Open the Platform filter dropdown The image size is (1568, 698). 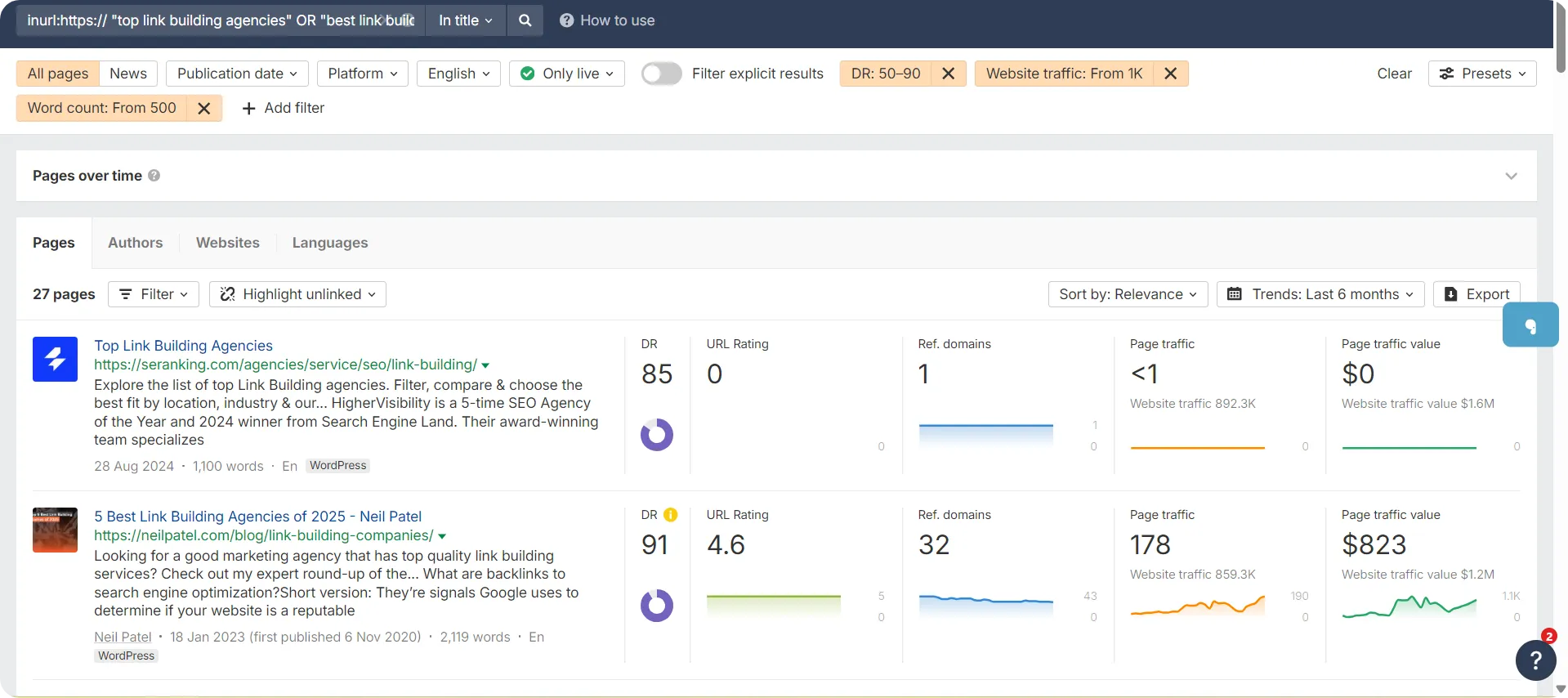point(363,74)
